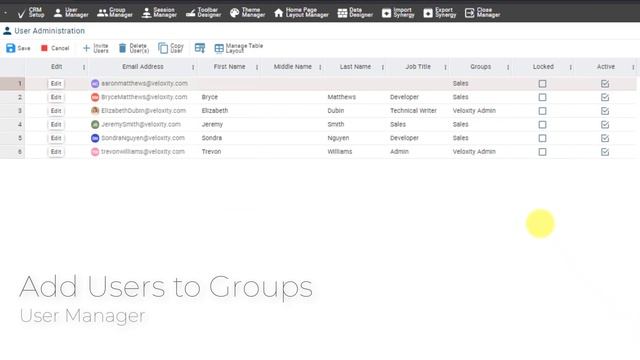Open First Name column menu

pos(257,67)
